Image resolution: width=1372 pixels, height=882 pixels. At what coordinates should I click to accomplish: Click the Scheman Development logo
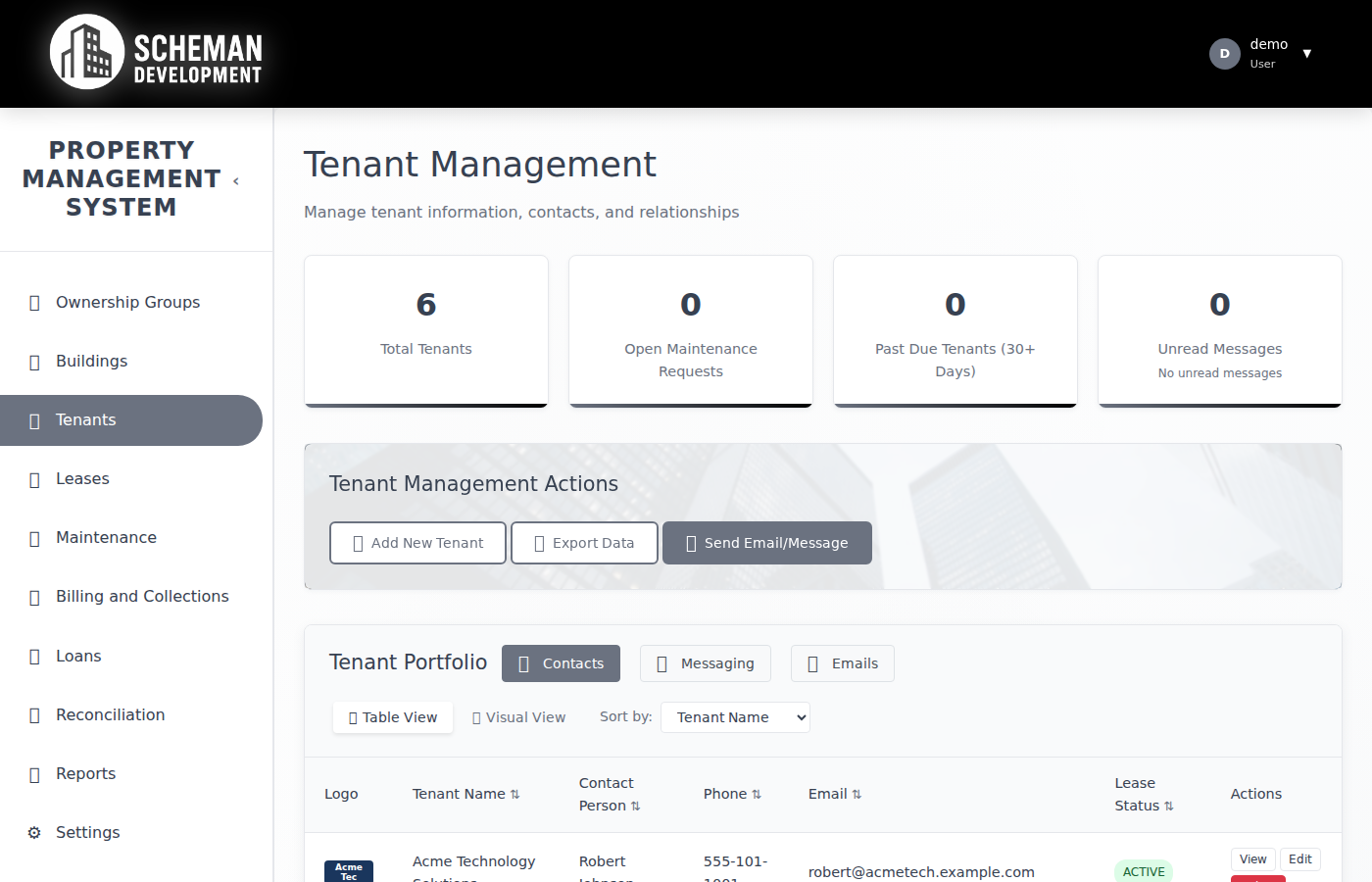point(155,53)
